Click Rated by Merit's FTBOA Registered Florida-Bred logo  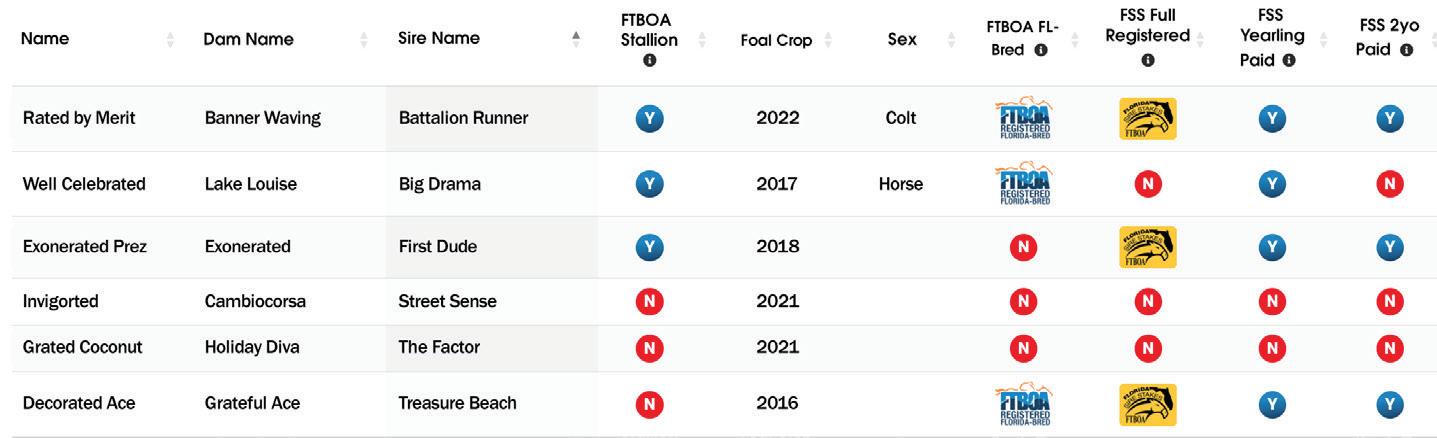tap(1022, 119)
